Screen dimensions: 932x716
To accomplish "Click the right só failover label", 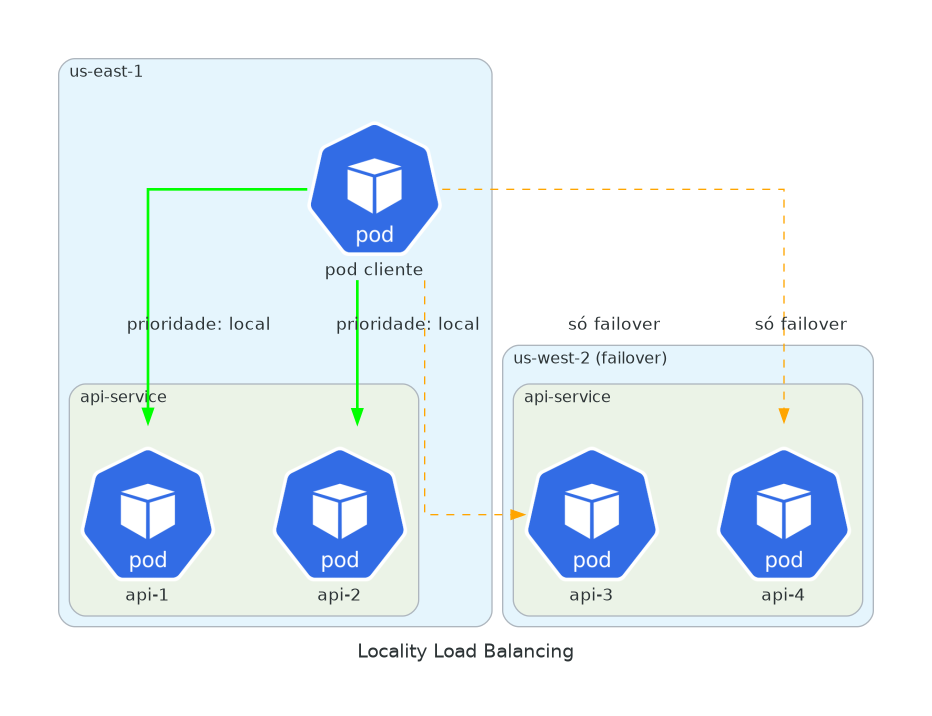I will click(x=800, y=323).
